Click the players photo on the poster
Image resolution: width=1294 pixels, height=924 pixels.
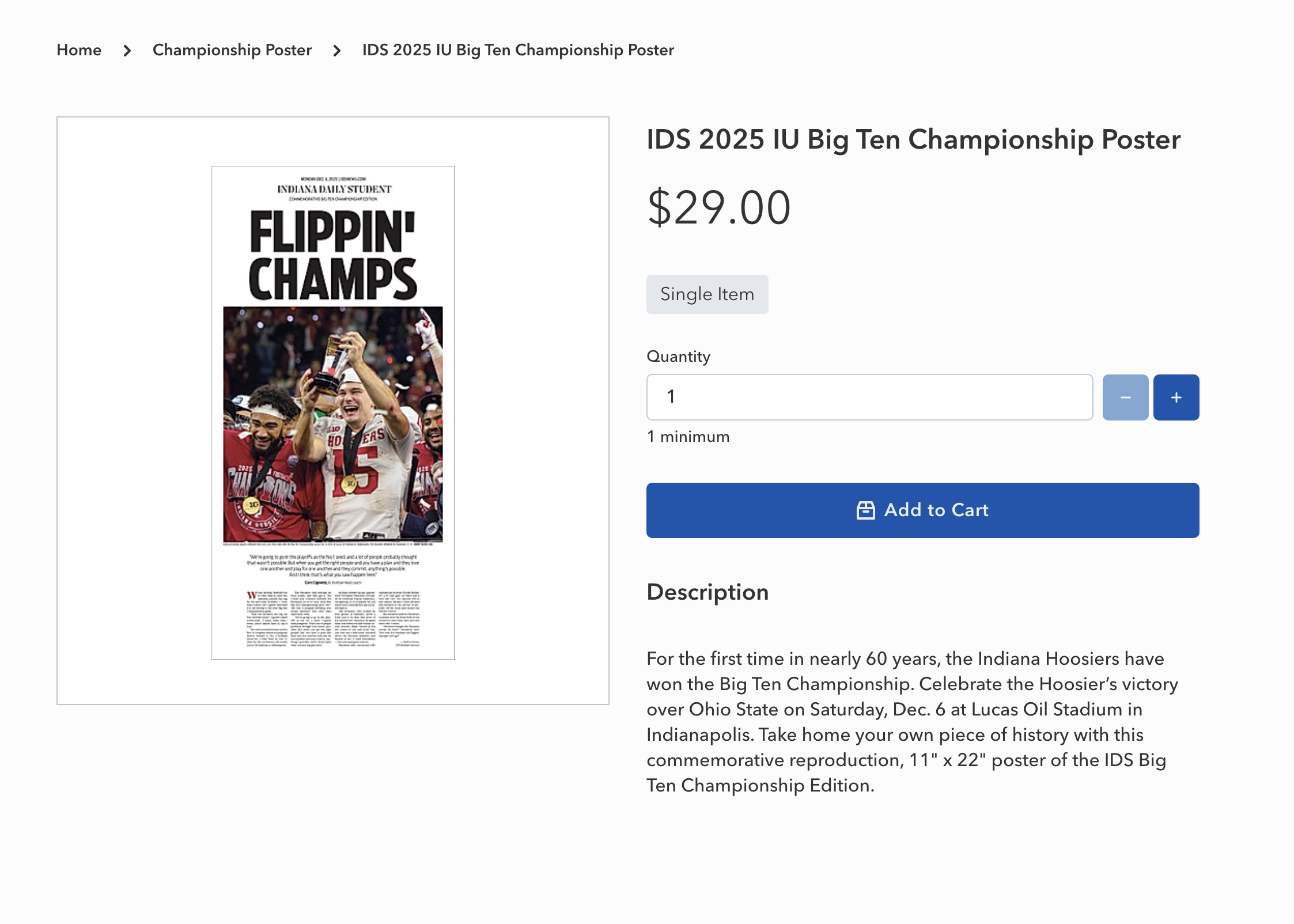[x=332, y=424]
